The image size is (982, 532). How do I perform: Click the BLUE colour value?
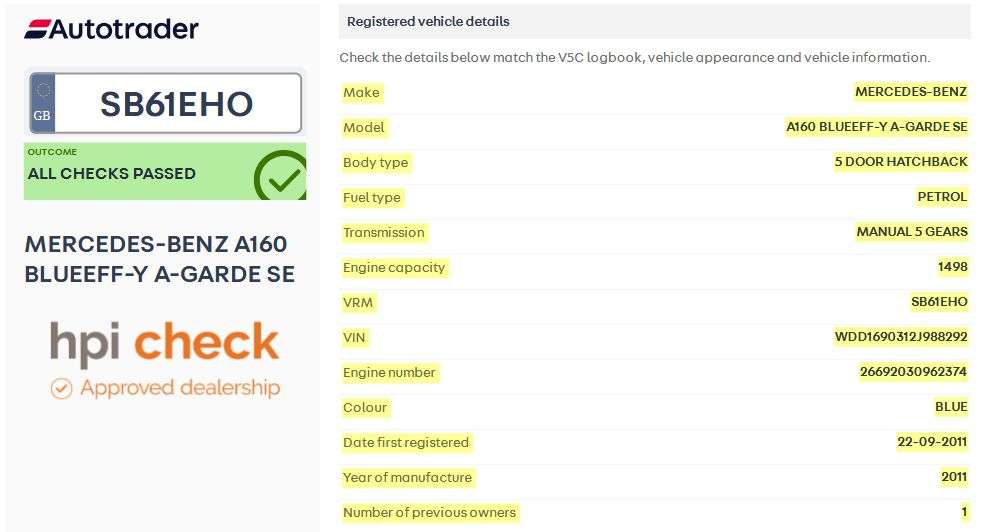point(951,407)
